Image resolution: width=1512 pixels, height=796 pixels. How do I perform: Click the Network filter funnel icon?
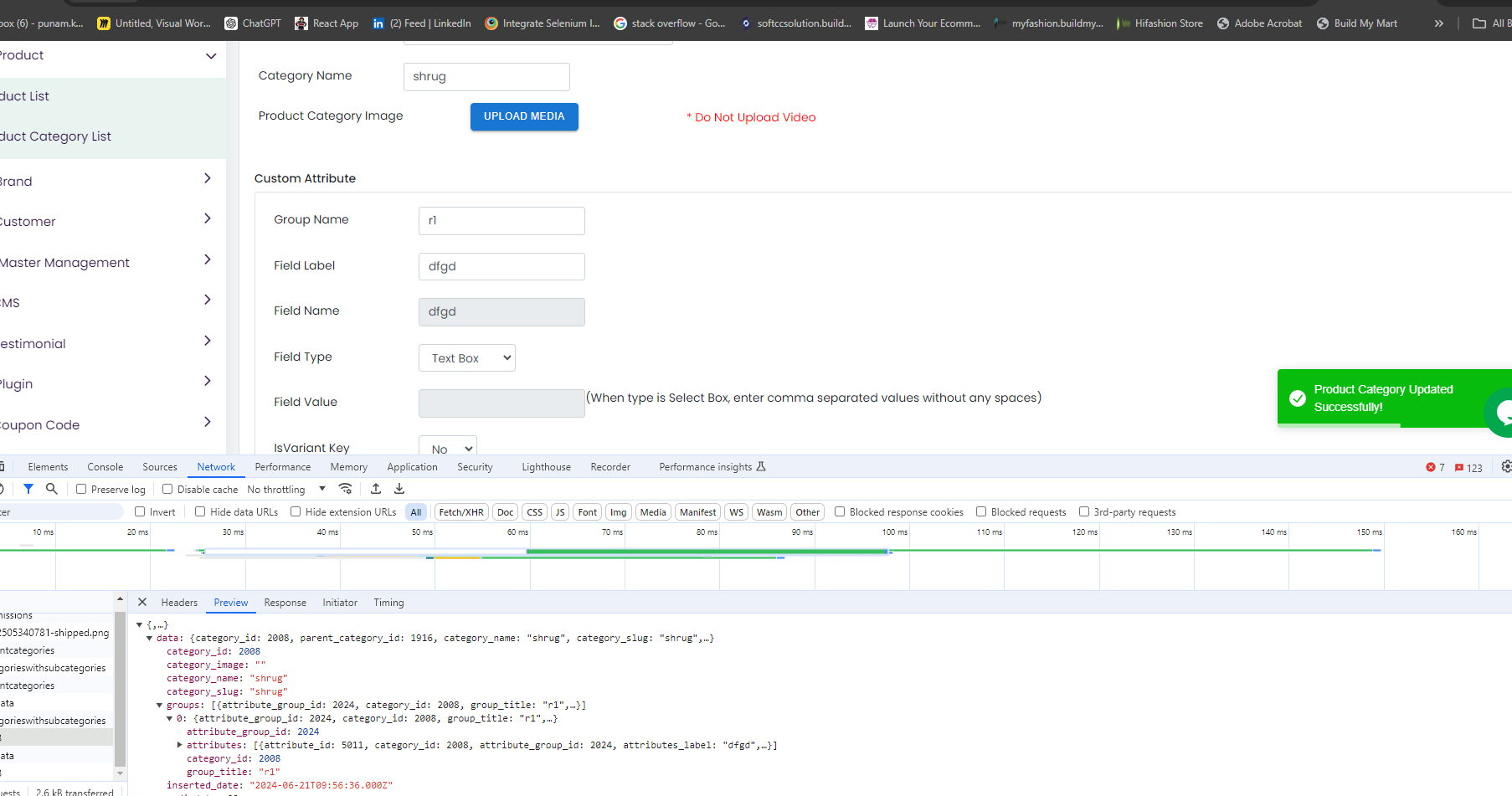point(28,489)
